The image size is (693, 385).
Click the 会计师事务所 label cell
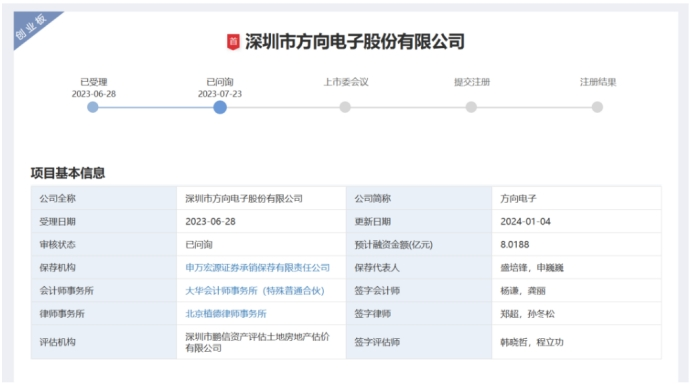pyautogui.click(x=104, y=290)
